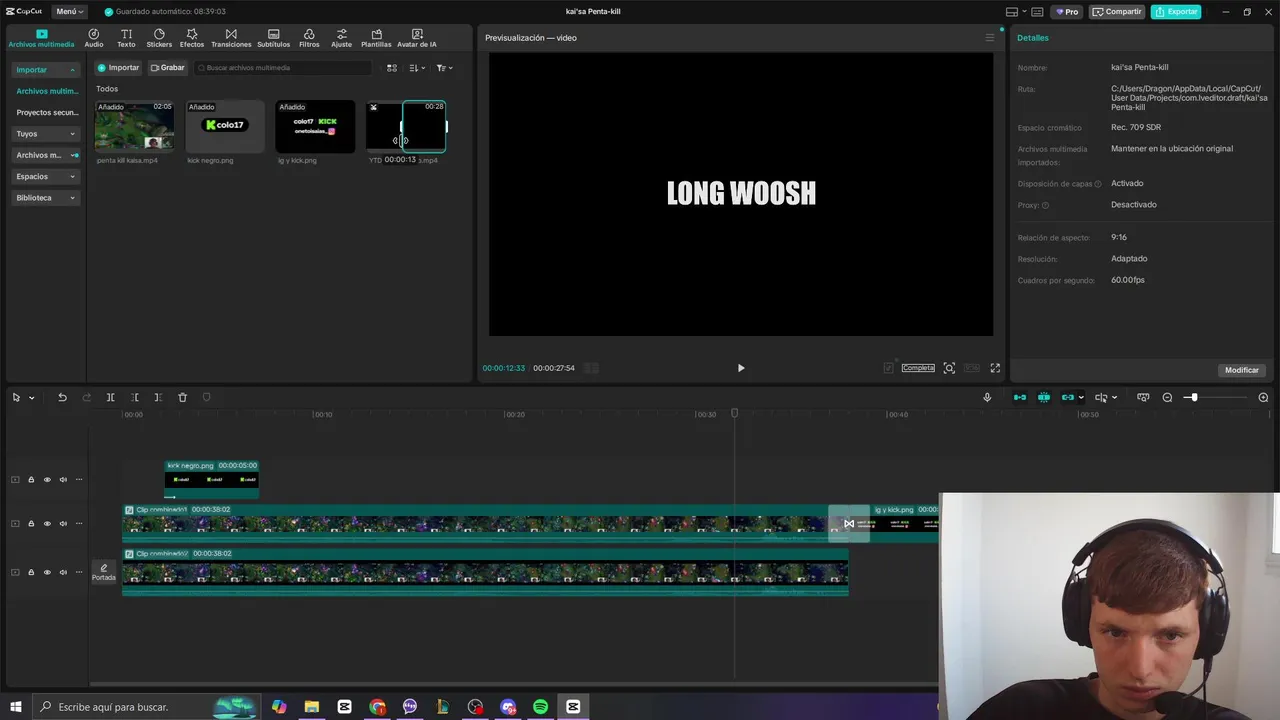This screenshot has height=720, width=1280.
Task: Toggle linkage between clips
Action: [x=1068, y=397]
